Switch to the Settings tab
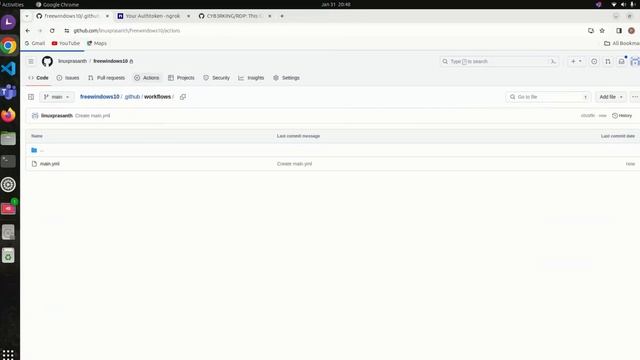The width and height of the screenshot is (640, 360). click(287, 78)
